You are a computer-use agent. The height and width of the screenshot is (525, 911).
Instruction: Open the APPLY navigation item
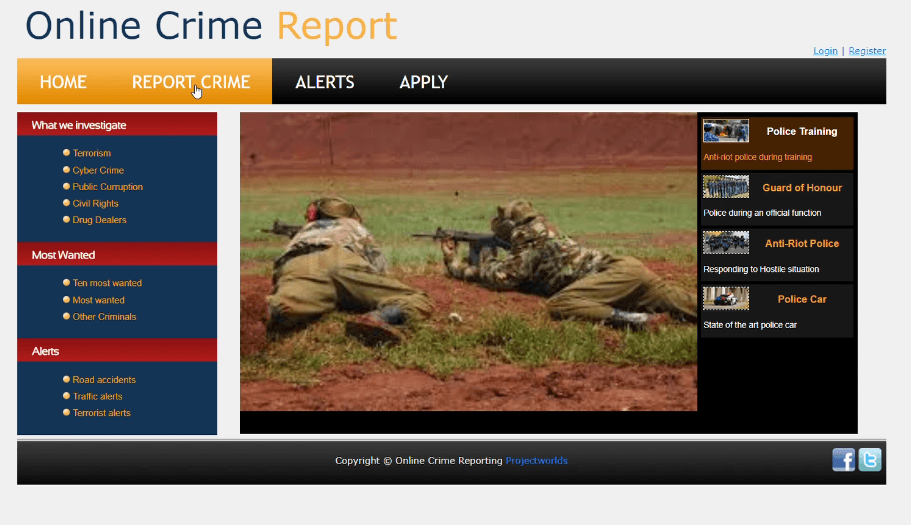[x=423, y=82]
